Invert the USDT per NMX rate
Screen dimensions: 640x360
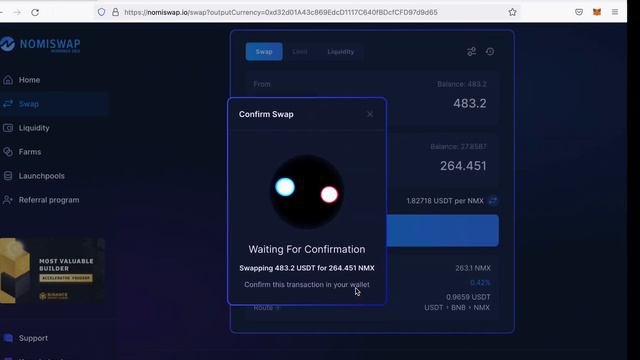click(x=493, y=200)
